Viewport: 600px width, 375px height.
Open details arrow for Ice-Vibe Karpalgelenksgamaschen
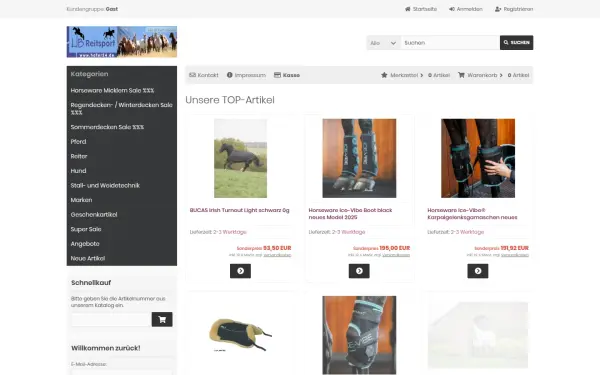478,271
